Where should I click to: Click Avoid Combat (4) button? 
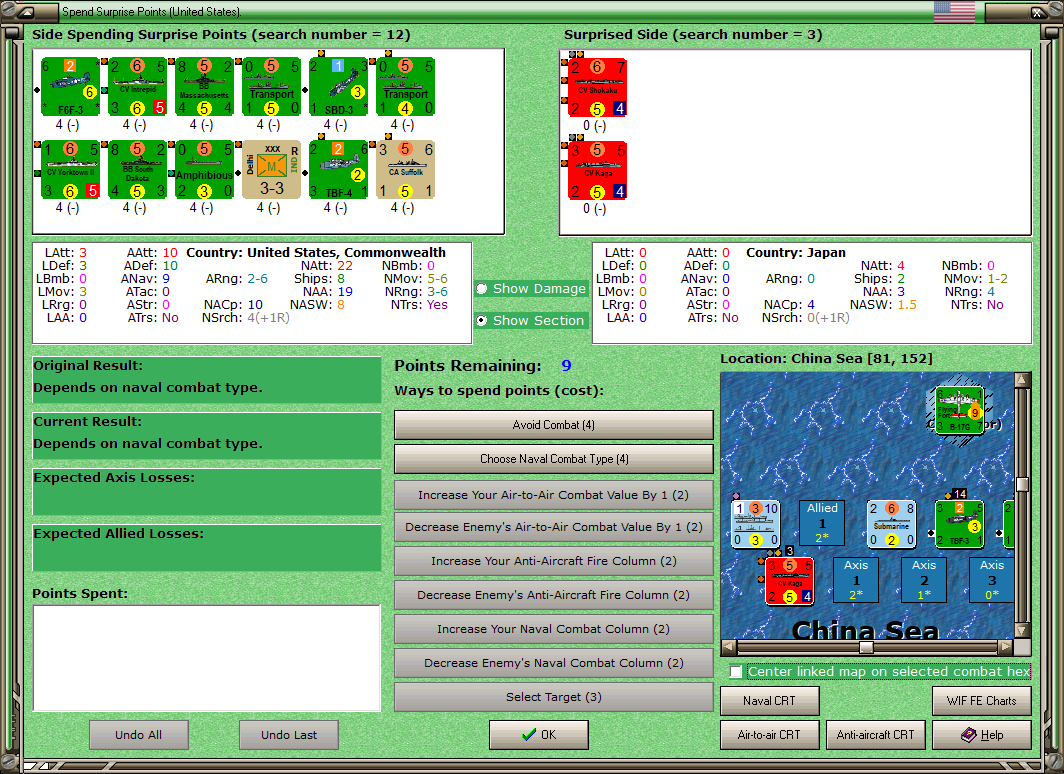pos(554,425)
